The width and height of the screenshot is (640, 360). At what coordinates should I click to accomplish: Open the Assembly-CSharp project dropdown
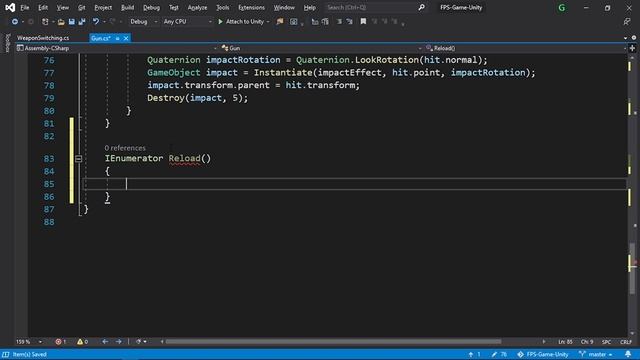[116, 48]
